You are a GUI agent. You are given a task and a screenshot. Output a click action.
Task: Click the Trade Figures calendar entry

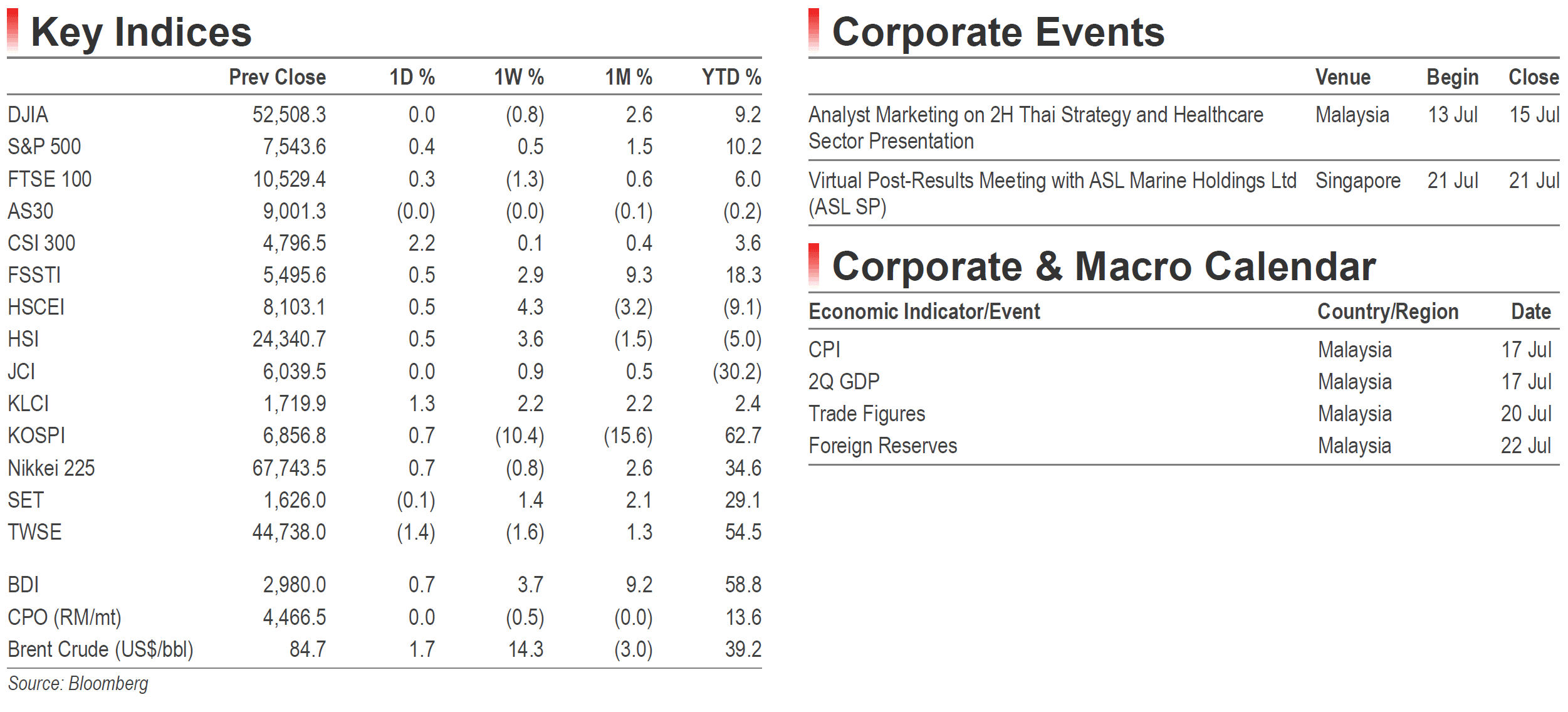[866, 414]
